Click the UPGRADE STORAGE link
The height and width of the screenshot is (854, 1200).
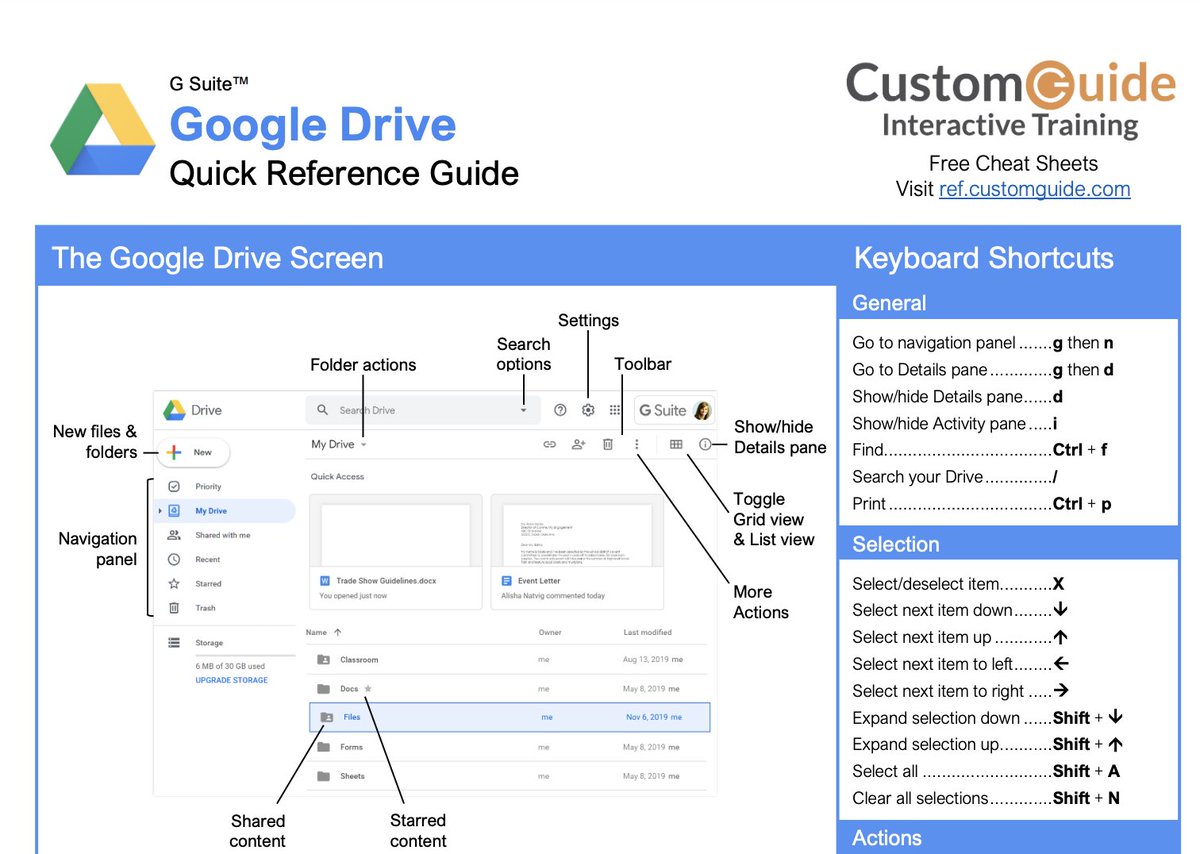click(231, 680)
